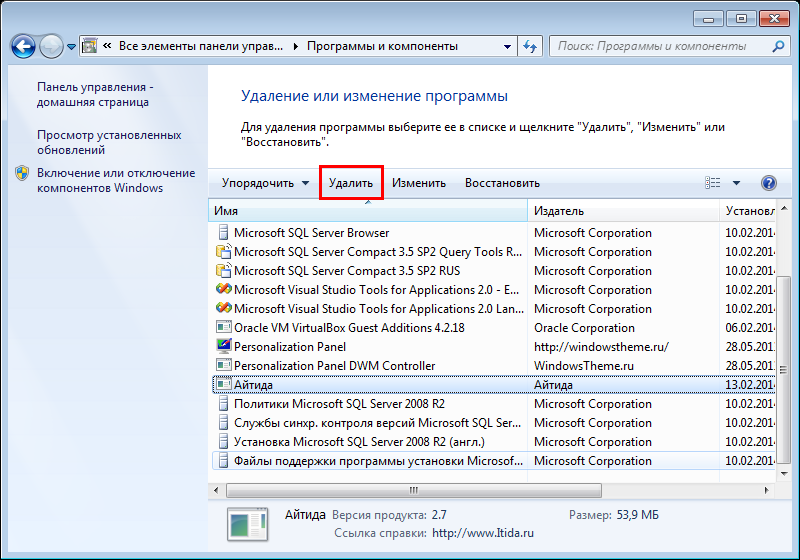This screenshot has width=800, height=560.
Task: Click icon of Visual Studio Tools for Applications 2.0 Lan...
Action: tap(223, 308)
